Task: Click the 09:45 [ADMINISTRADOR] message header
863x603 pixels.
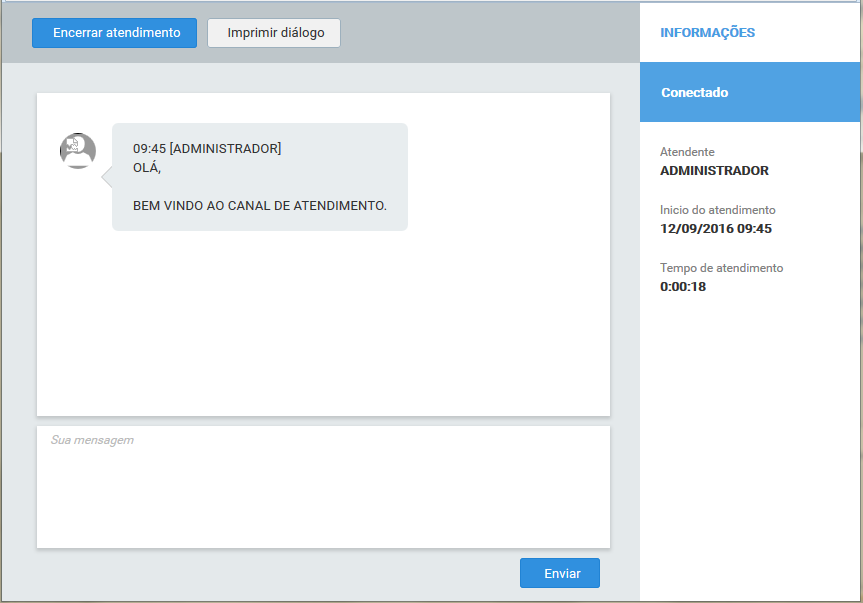Action: pyautogui.click(x=207, y=149)
